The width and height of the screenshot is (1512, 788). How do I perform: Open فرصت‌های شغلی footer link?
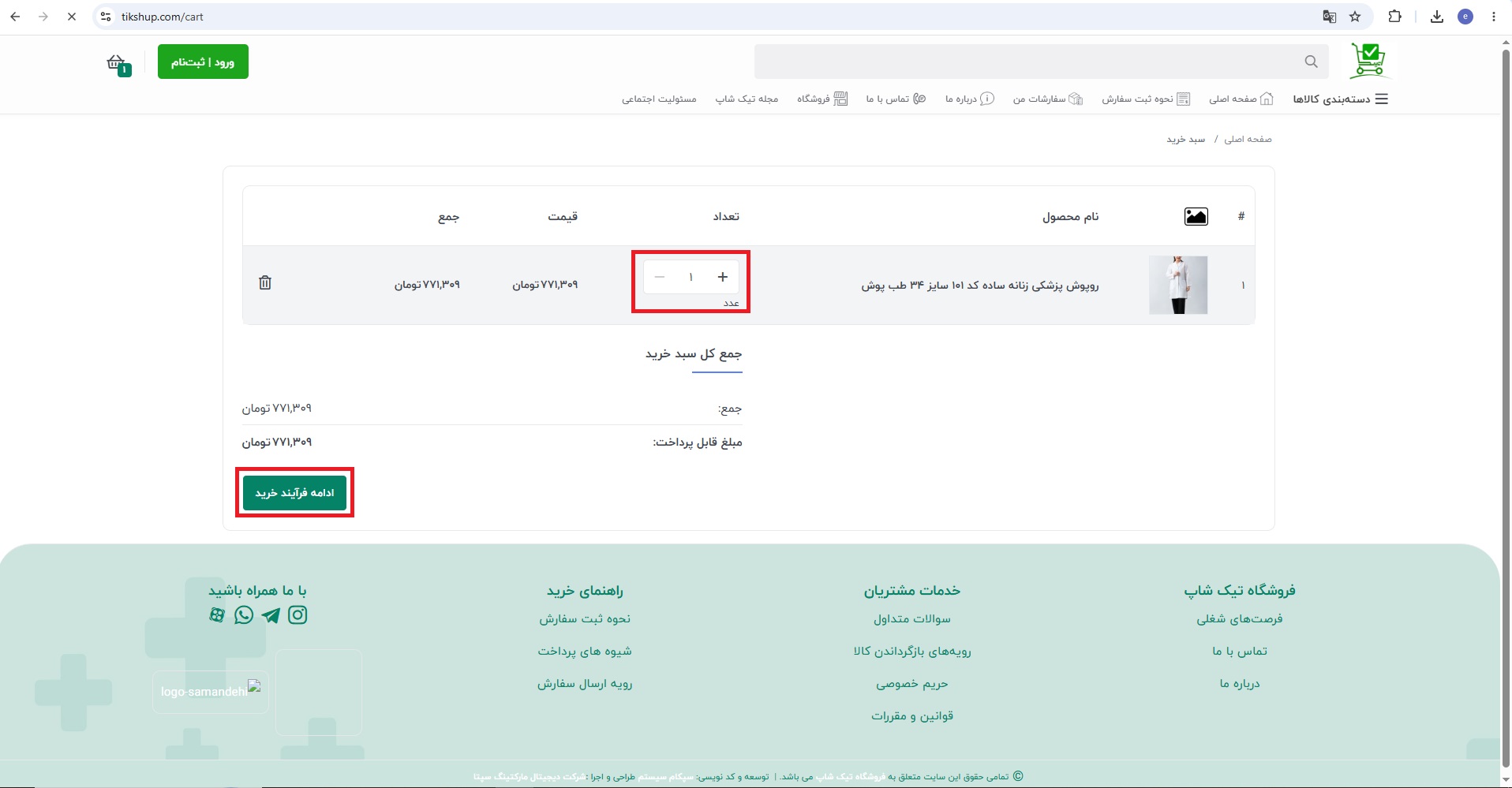1240,619
